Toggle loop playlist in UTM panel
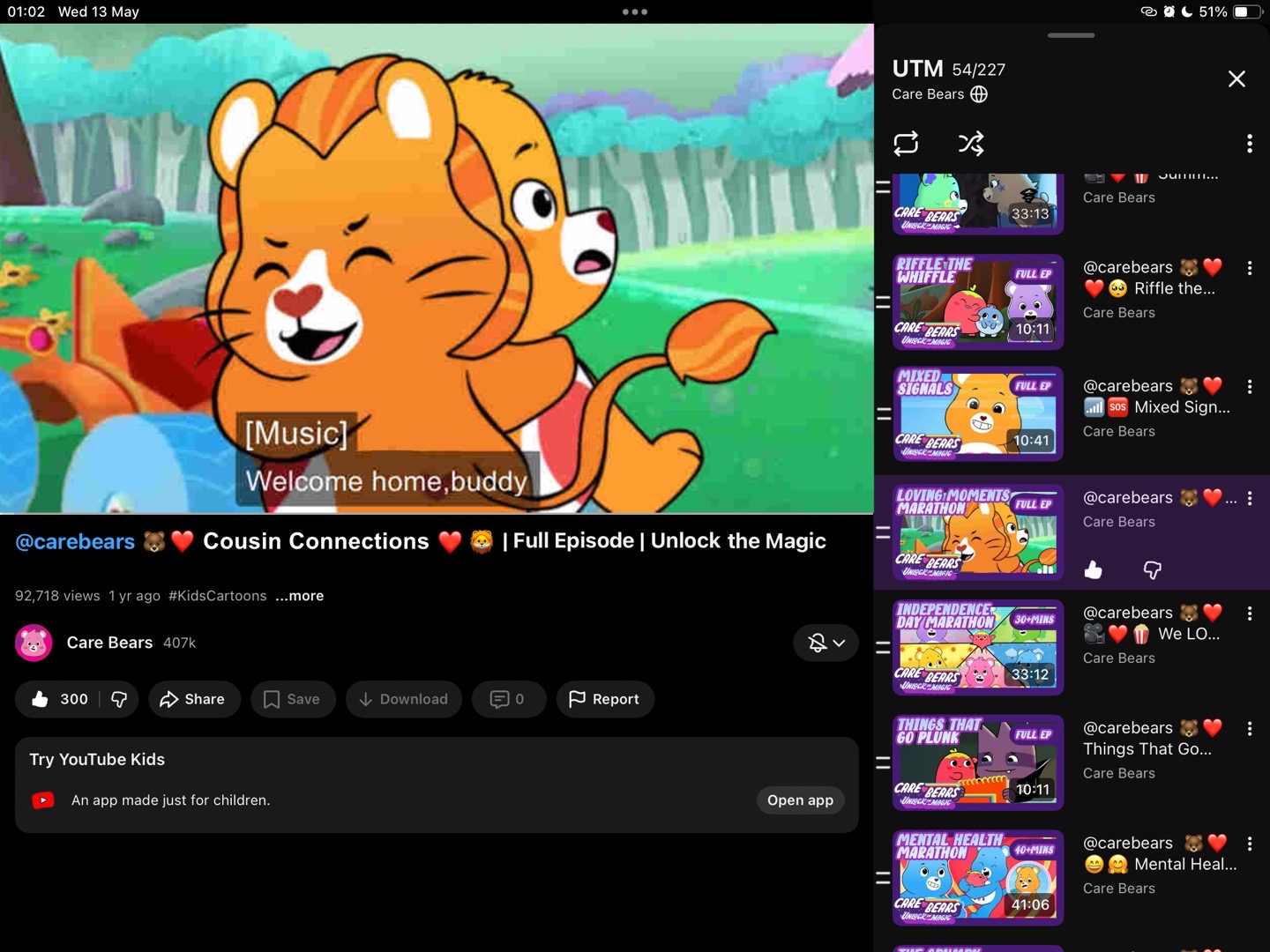1270x952 pixels. 906,144
